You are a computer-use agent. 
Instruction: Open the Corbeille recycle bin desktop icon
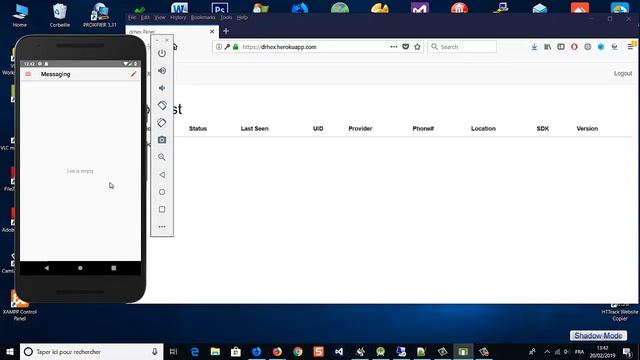tap(60, 16)
